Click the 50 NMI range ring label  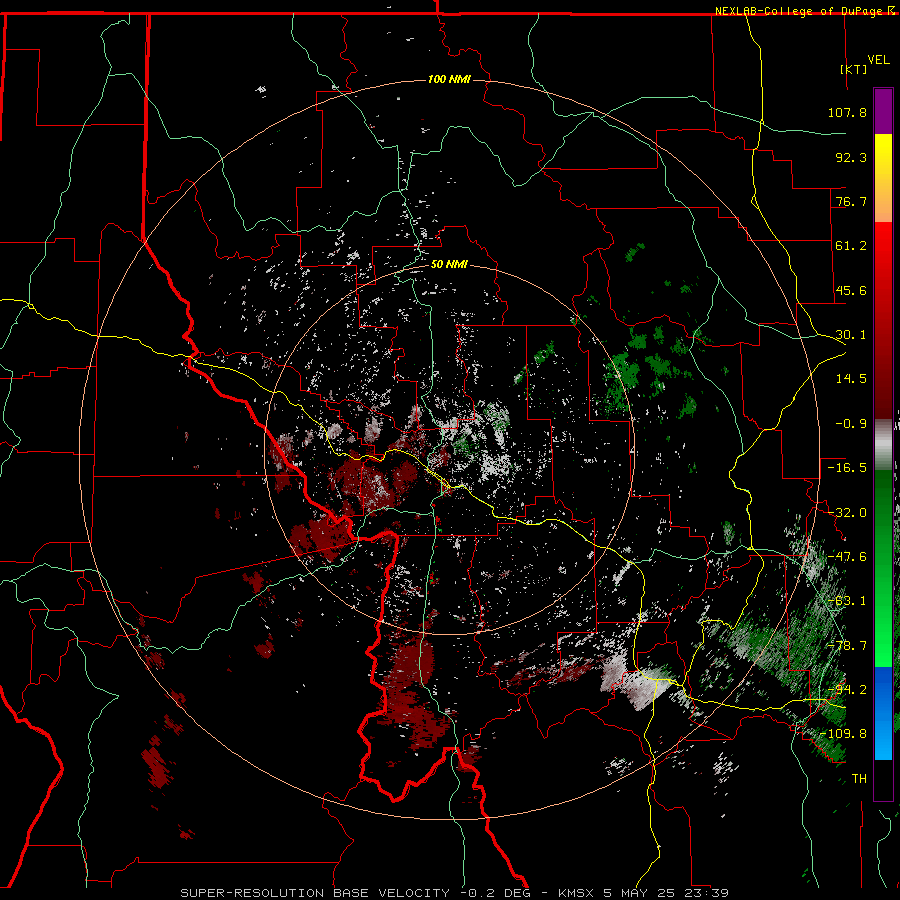click(449, 264)
